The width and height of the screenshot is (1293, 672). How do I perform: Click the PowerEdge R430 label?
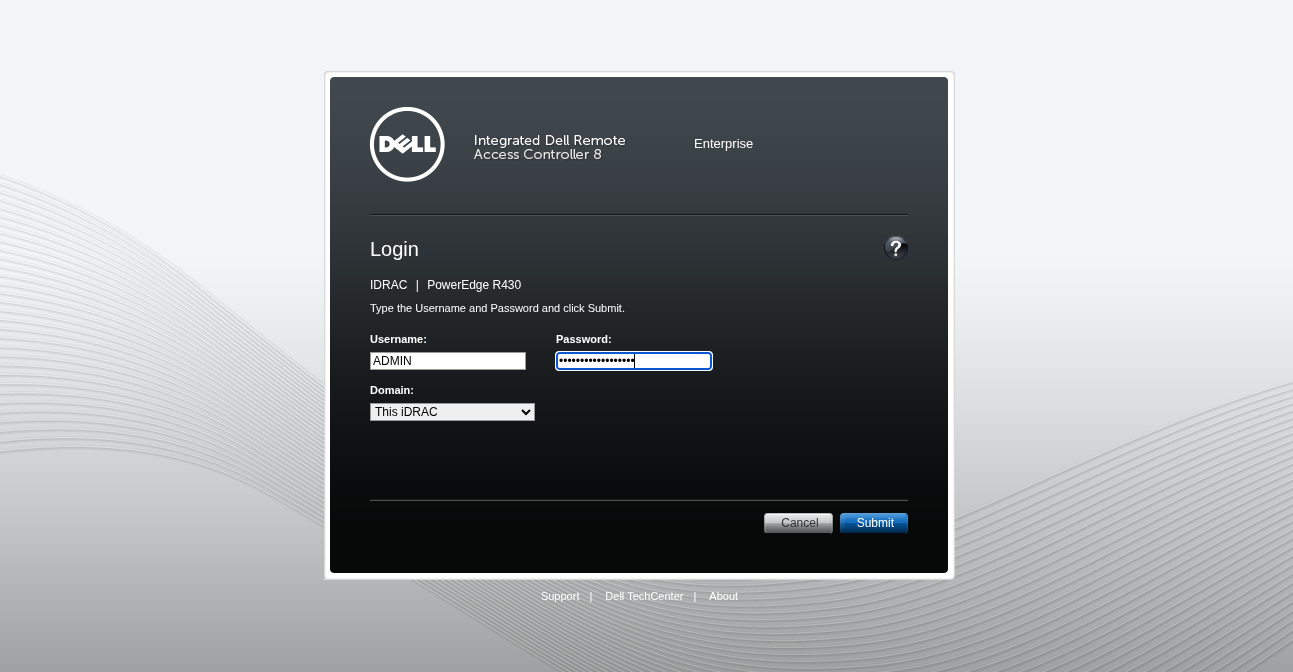[x=473, y=284]
